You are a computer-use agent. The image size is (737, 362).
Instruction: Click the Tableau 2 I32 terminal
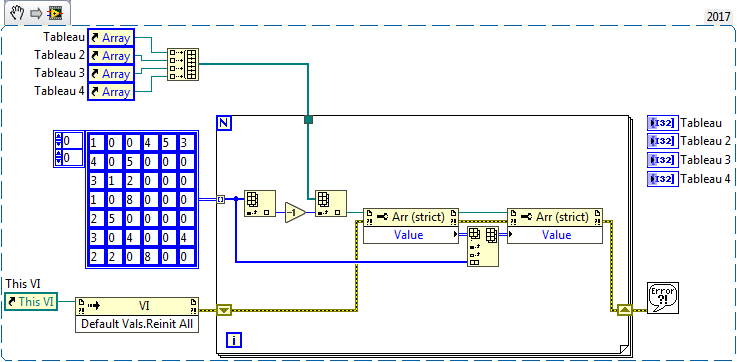(x=663, y=141)
